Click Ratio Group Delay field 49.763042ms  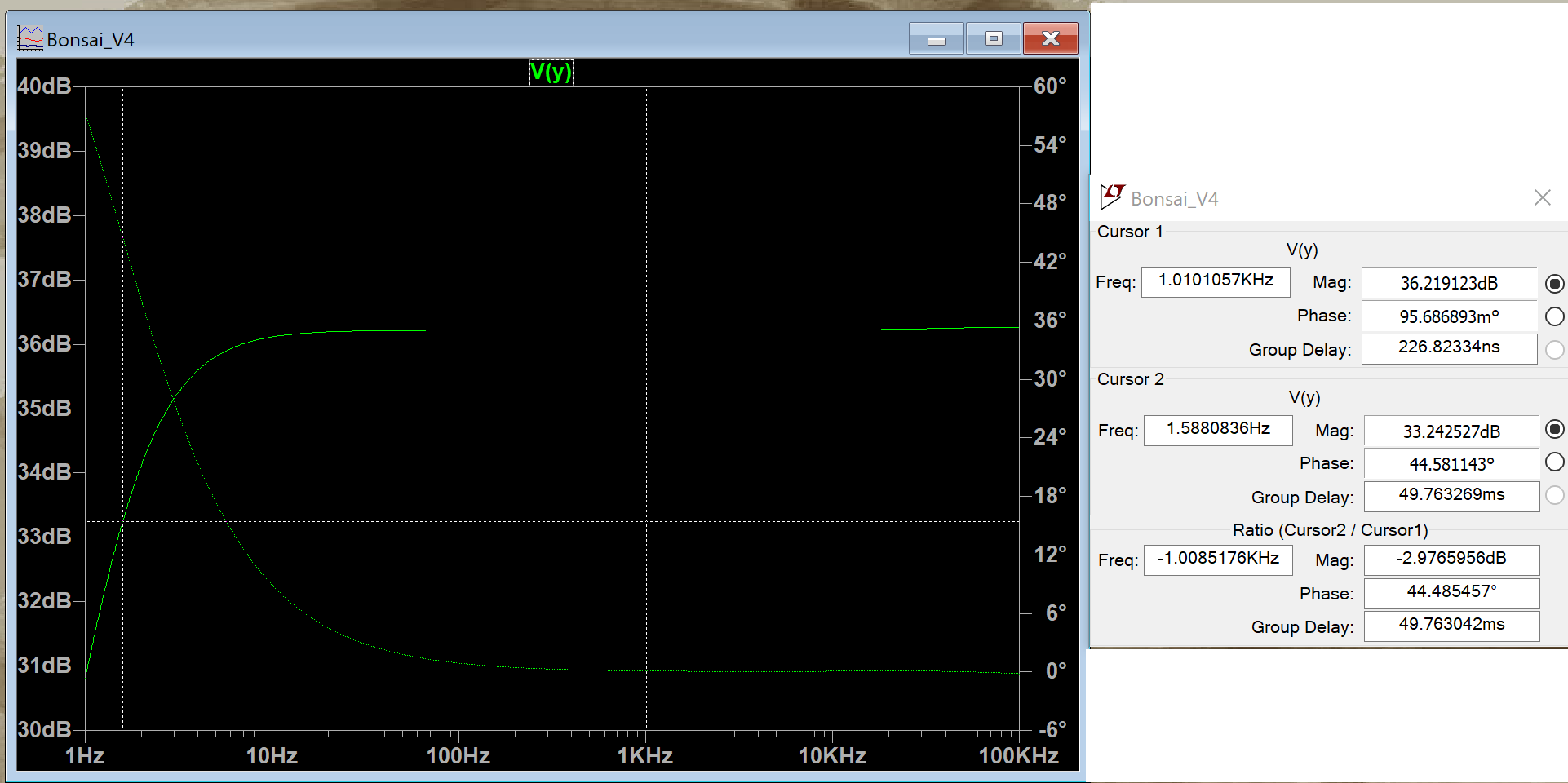[x=1452, y=626]
